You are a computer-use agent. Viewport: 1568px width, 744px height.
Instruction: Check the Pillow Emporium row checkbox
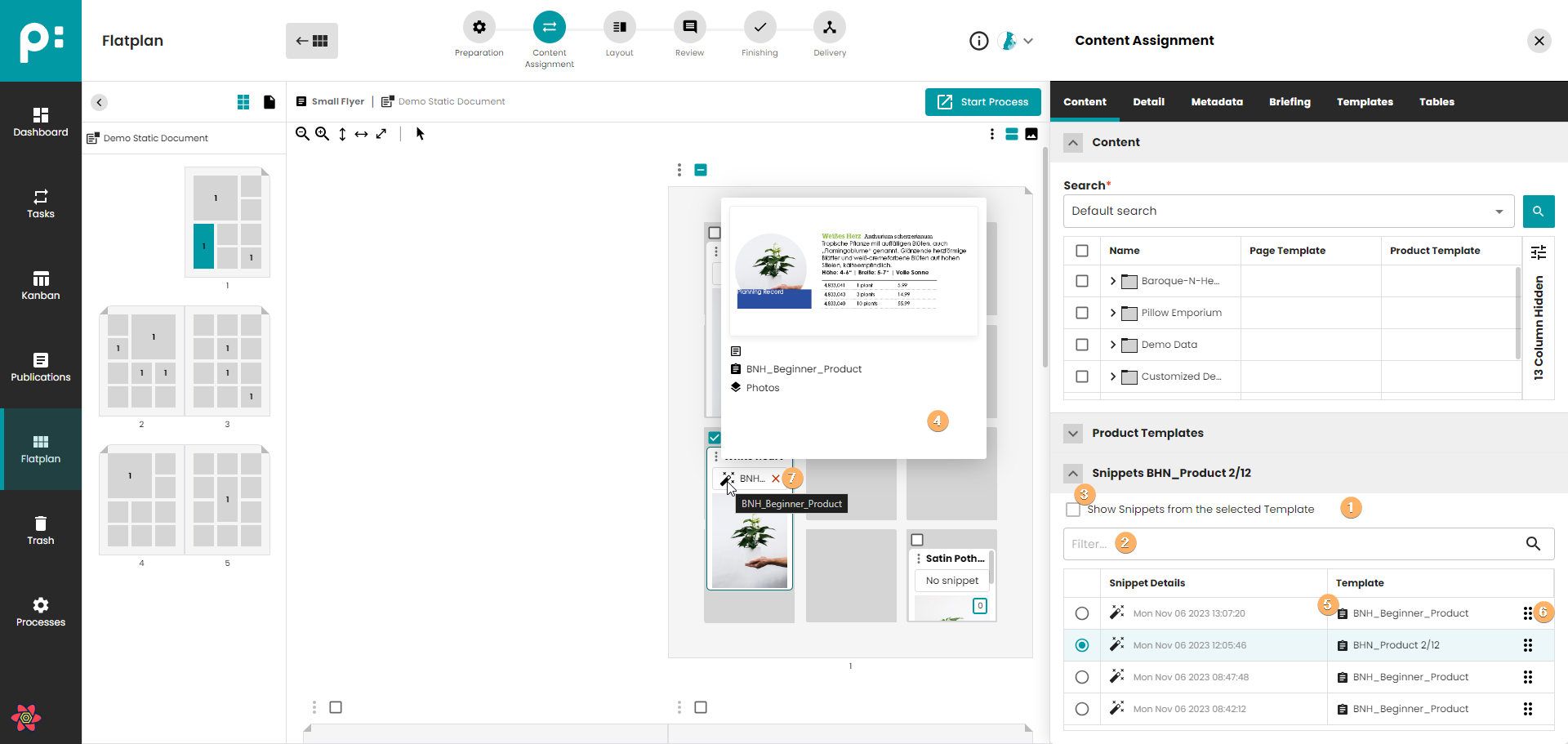[1082, 313]
